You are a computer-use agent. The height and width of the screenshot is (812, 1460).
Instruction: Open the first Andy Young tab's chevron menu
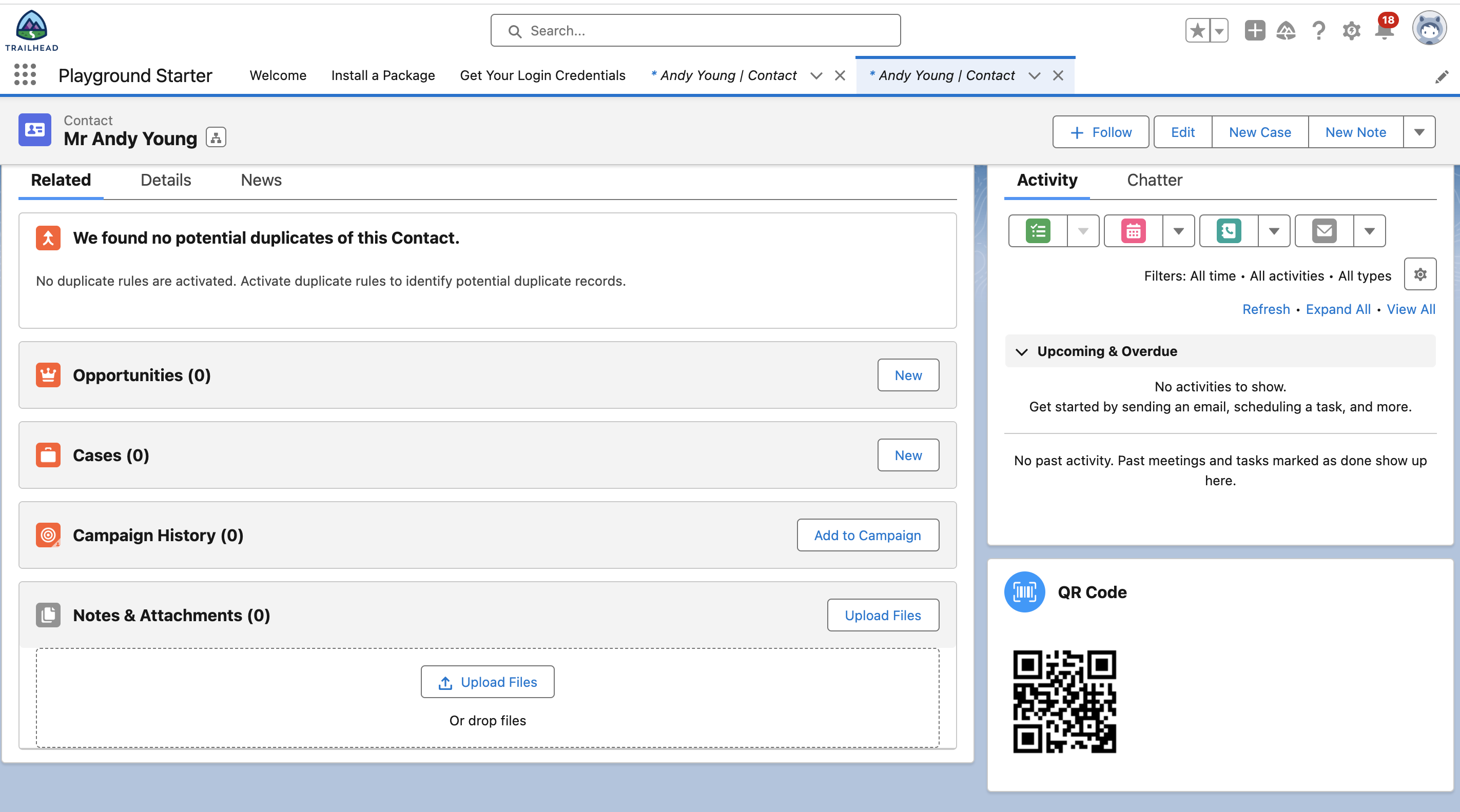[816, 75]
